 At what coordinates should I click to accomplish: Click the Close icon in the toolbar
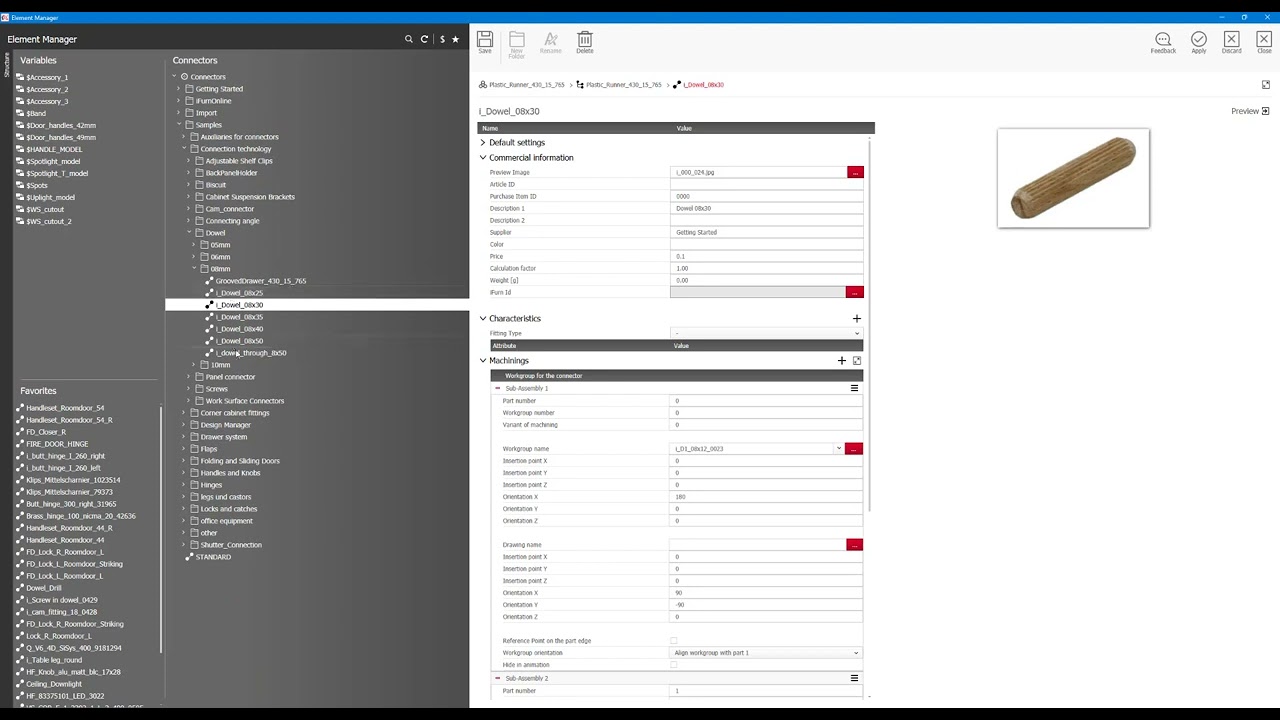1264,42
